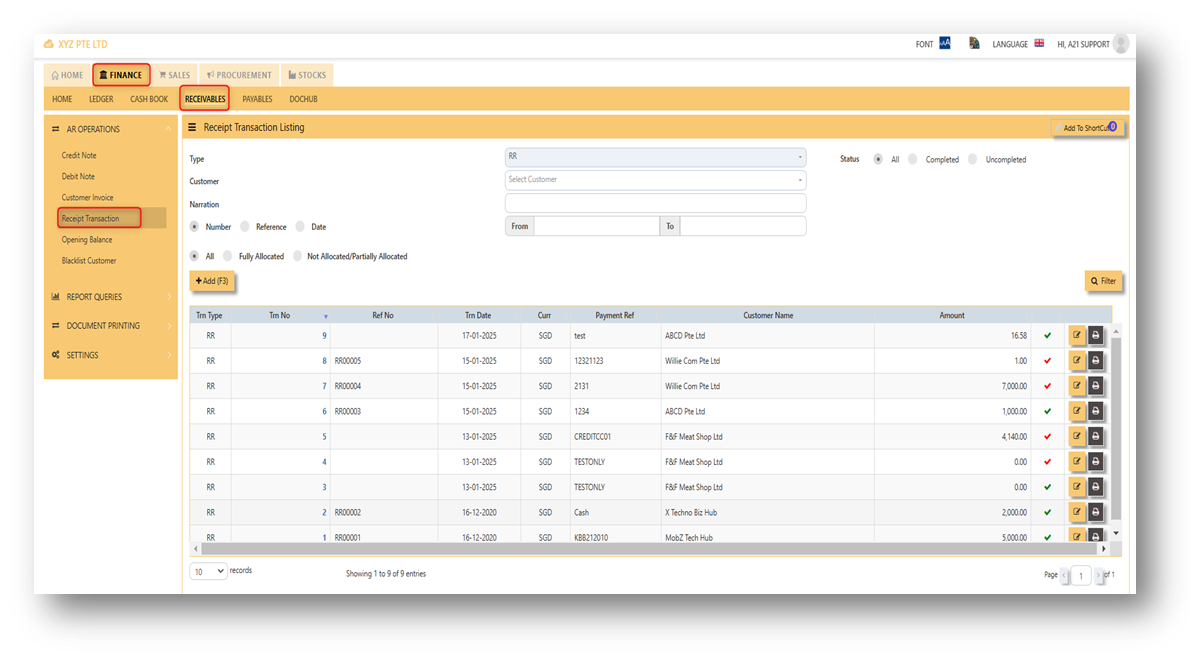The height and width of the screenshot is (660, 1202).
Task: Choose the Number radio option
Action: pos(194,227)
